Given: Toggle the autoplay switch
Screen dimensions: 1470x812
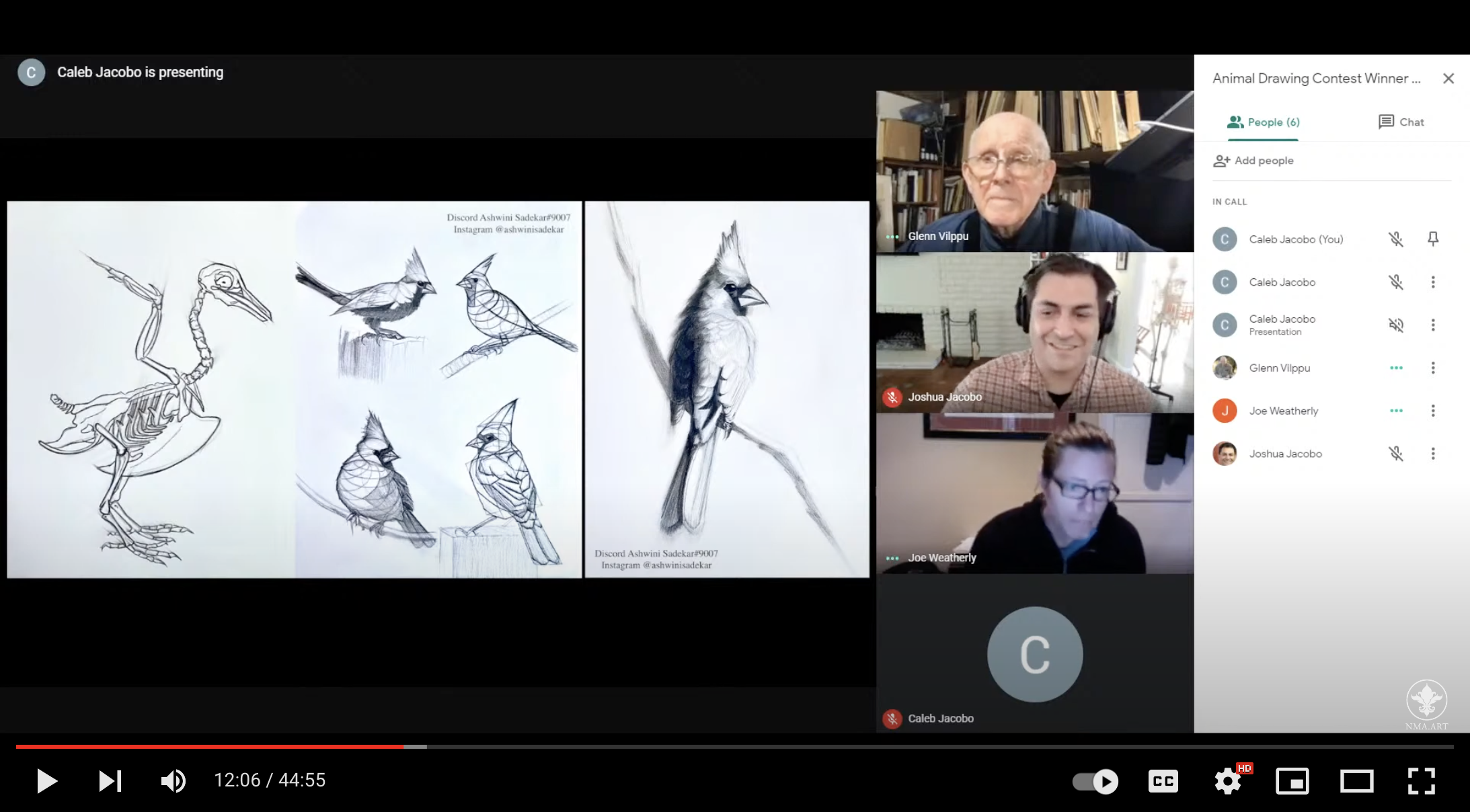Looking at the screenshot, I should 1095,781.
